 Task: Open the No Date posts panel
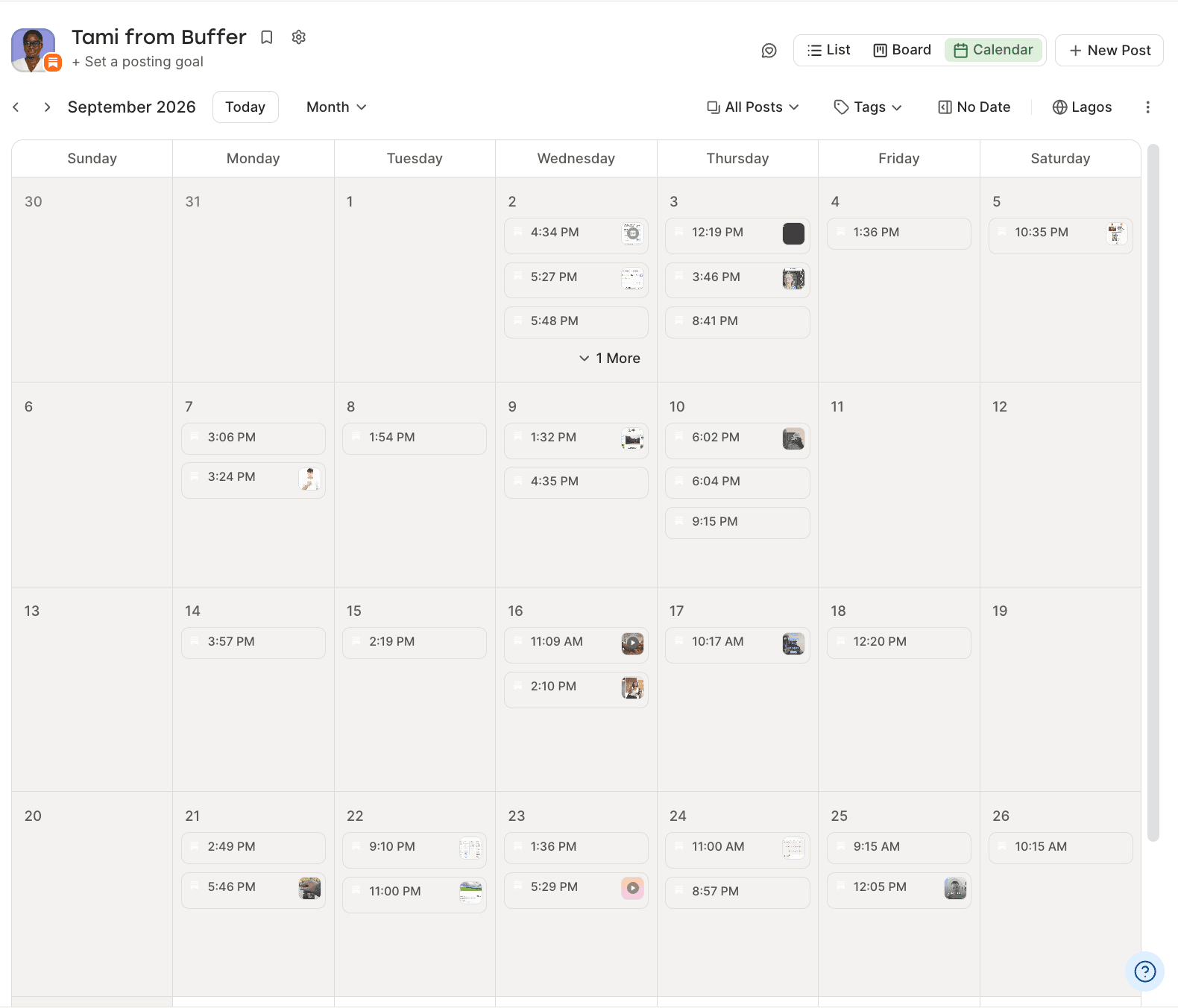[974, 107]
